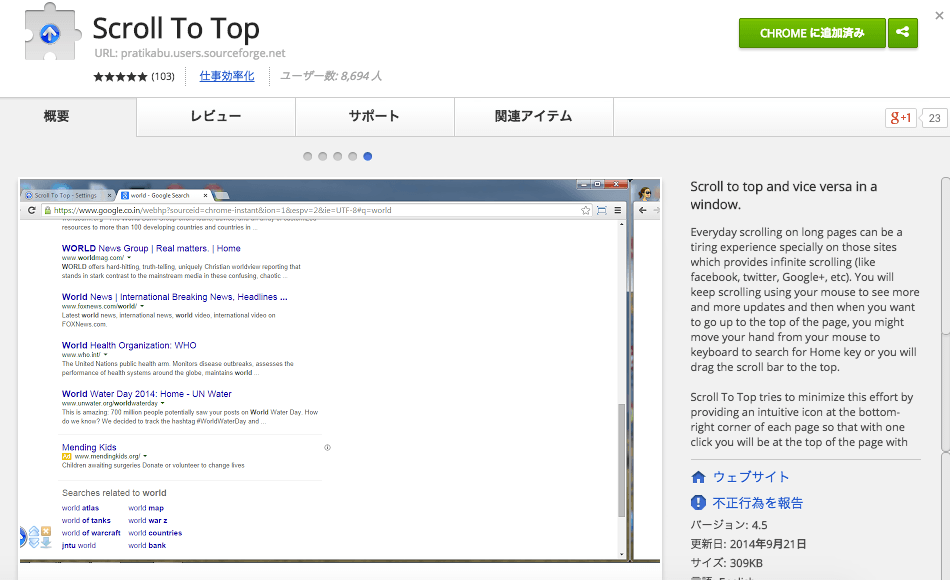The height and width of the screenshot is (580, 950).
Task: Click the 更新日: 2014年9月21日 text
Action: point(748,544)
